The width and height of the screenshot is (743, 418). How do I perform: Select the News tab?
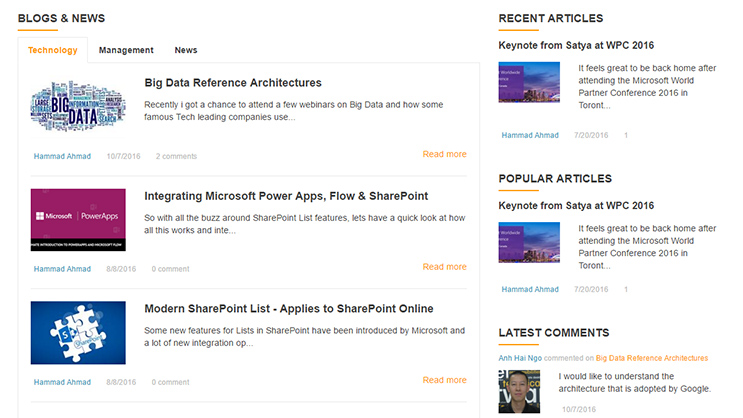(x=186, y=50)
